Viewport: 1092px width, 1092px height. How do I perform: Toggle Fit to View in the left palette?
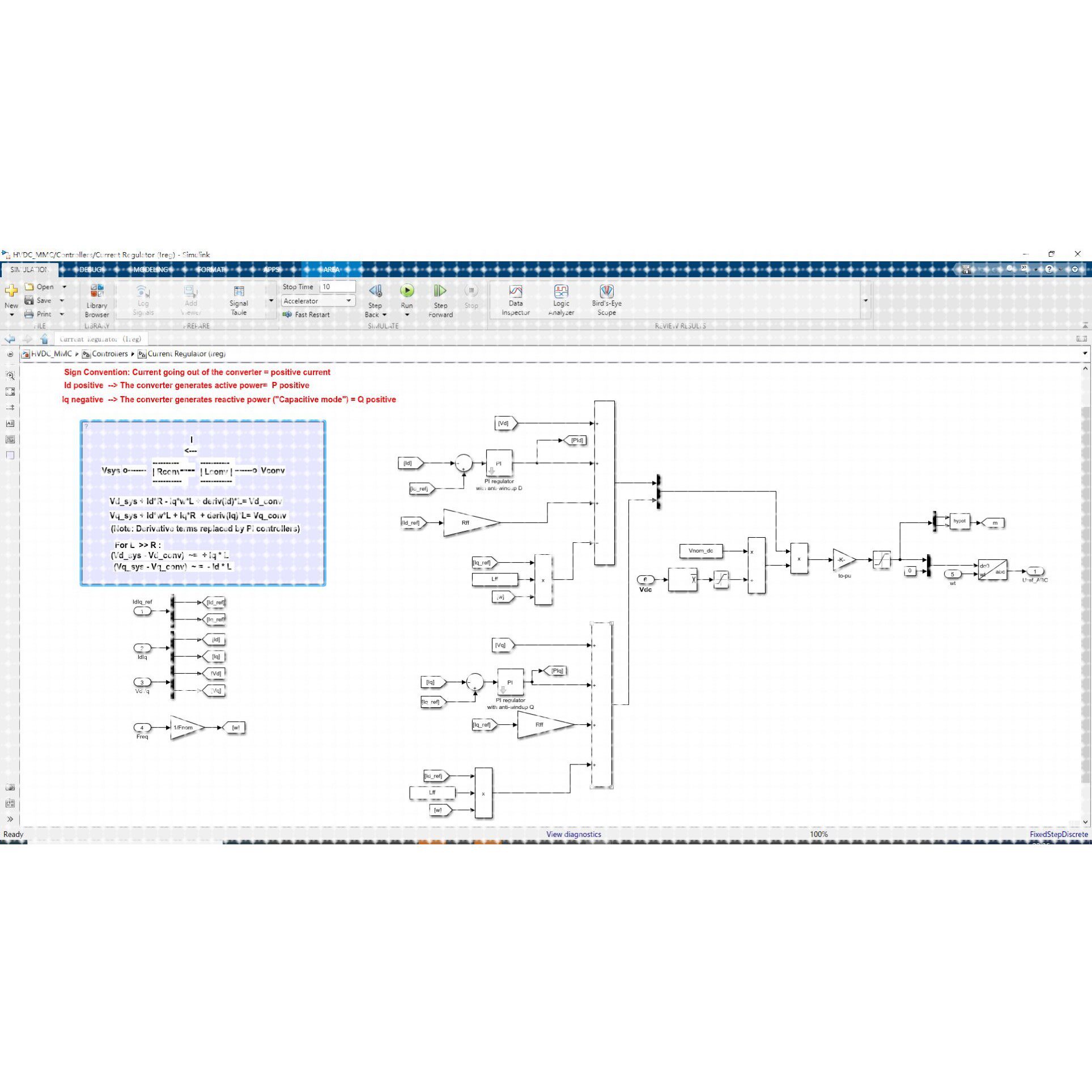pos(10,391)
